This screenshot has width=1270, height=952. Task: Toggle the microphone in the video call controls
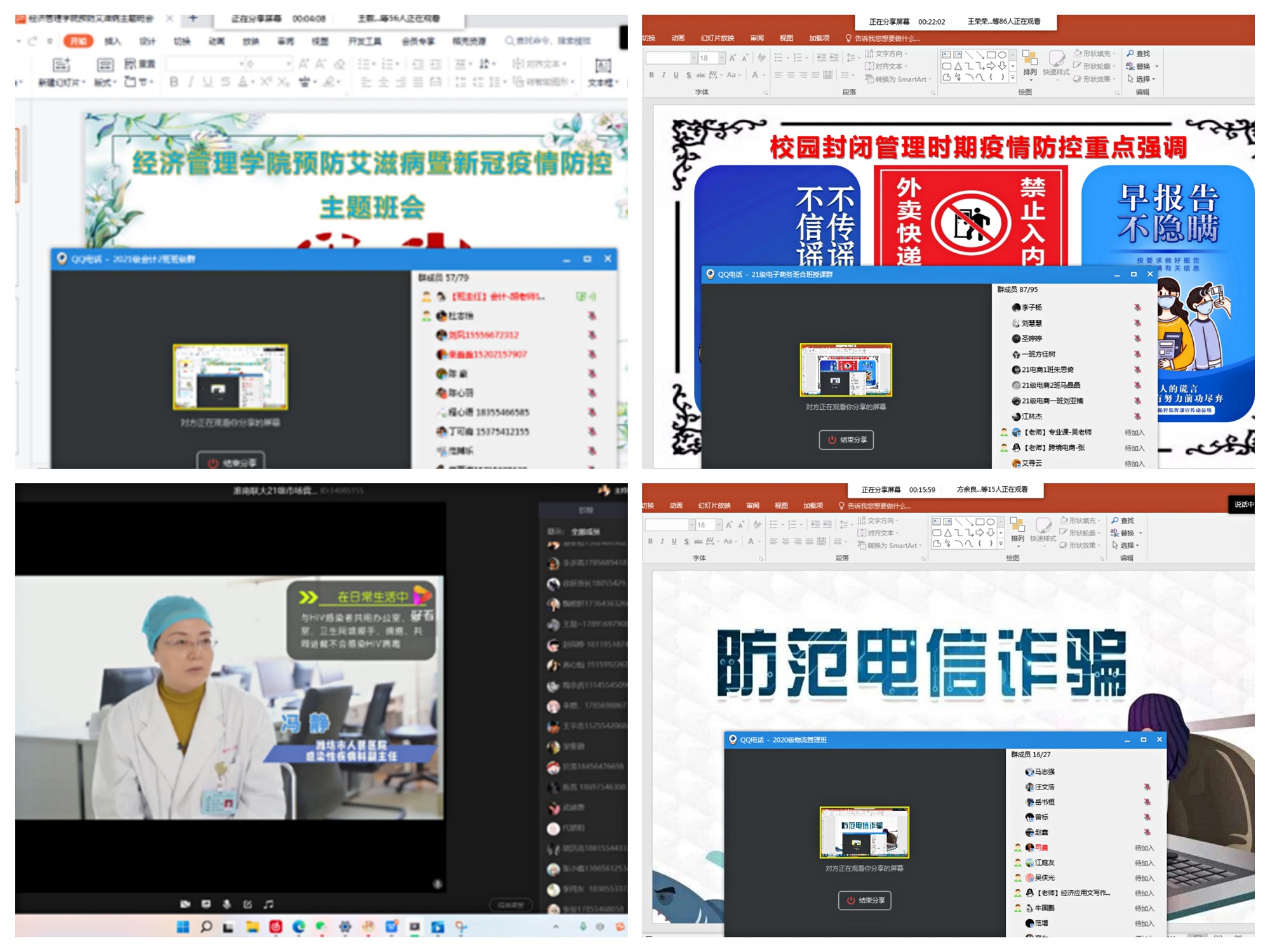[226, 904]
